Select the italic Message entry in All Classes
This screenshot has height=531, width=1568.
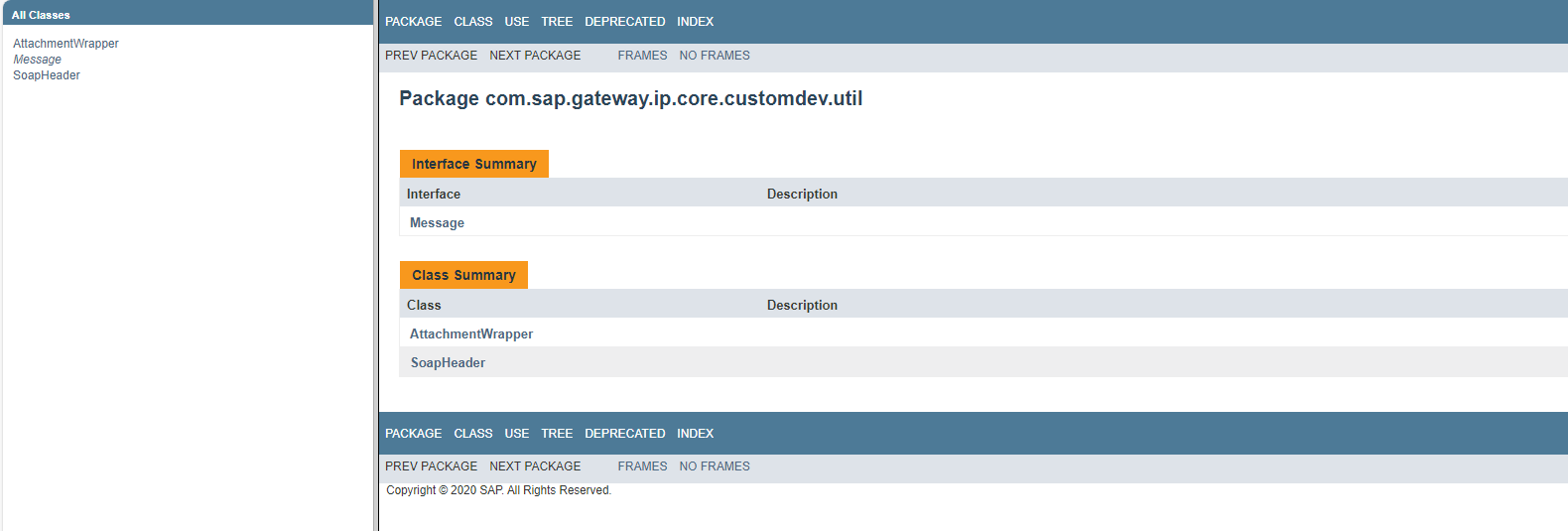point(37,60)
